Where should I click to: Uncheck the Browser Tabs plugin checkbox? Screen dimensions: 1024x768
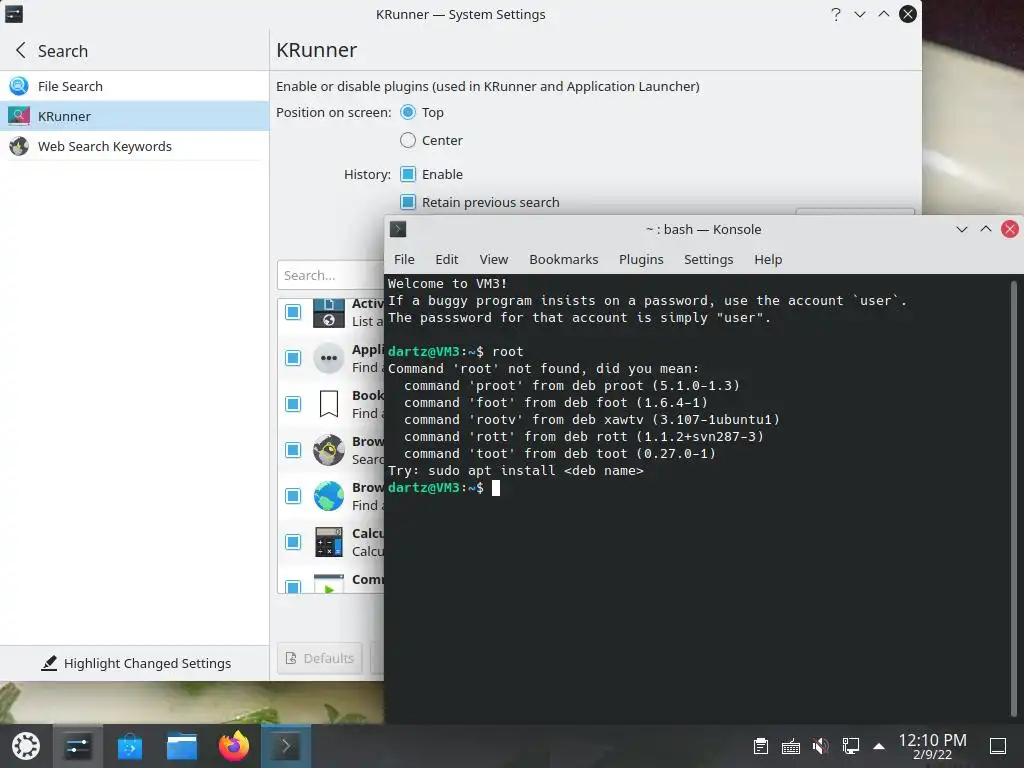tap(293, 496)
